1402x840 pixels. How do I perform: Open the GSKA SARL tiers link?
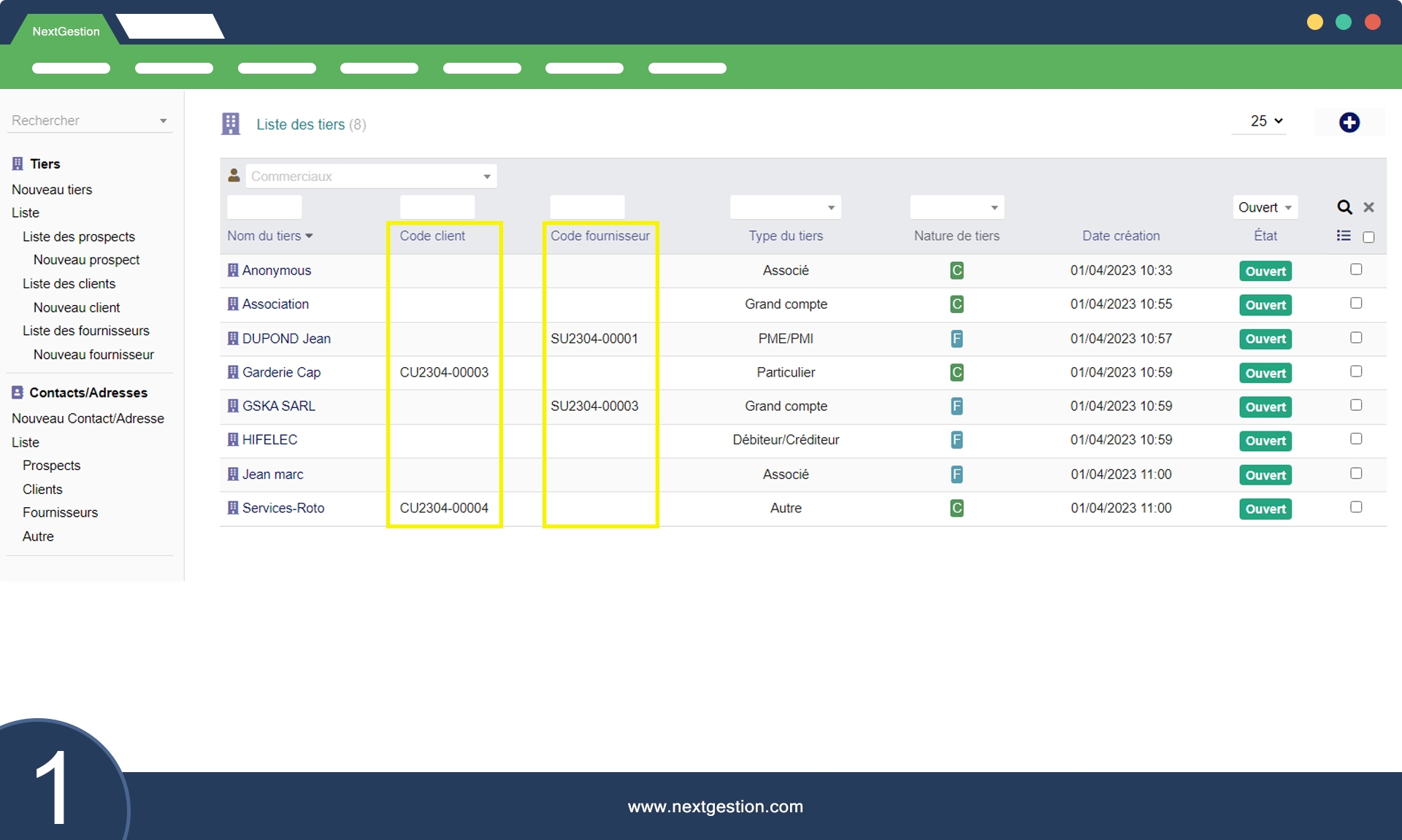pos(278,406)
